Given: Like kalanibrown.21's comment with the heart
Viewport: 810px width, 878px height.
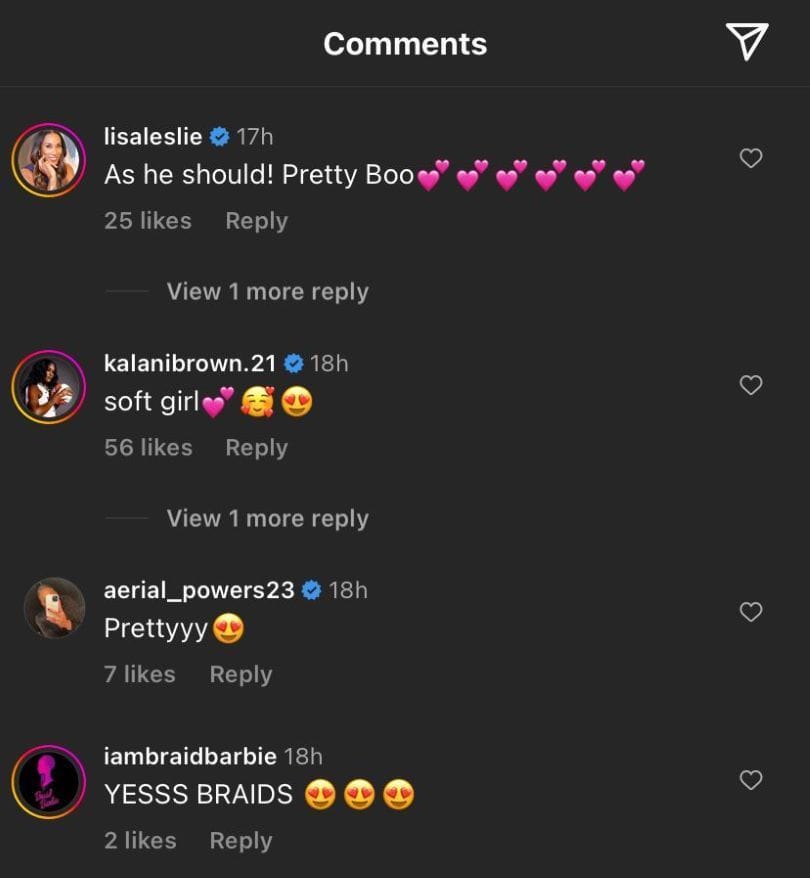Looking at the screenshot, I should pos(750,385).
